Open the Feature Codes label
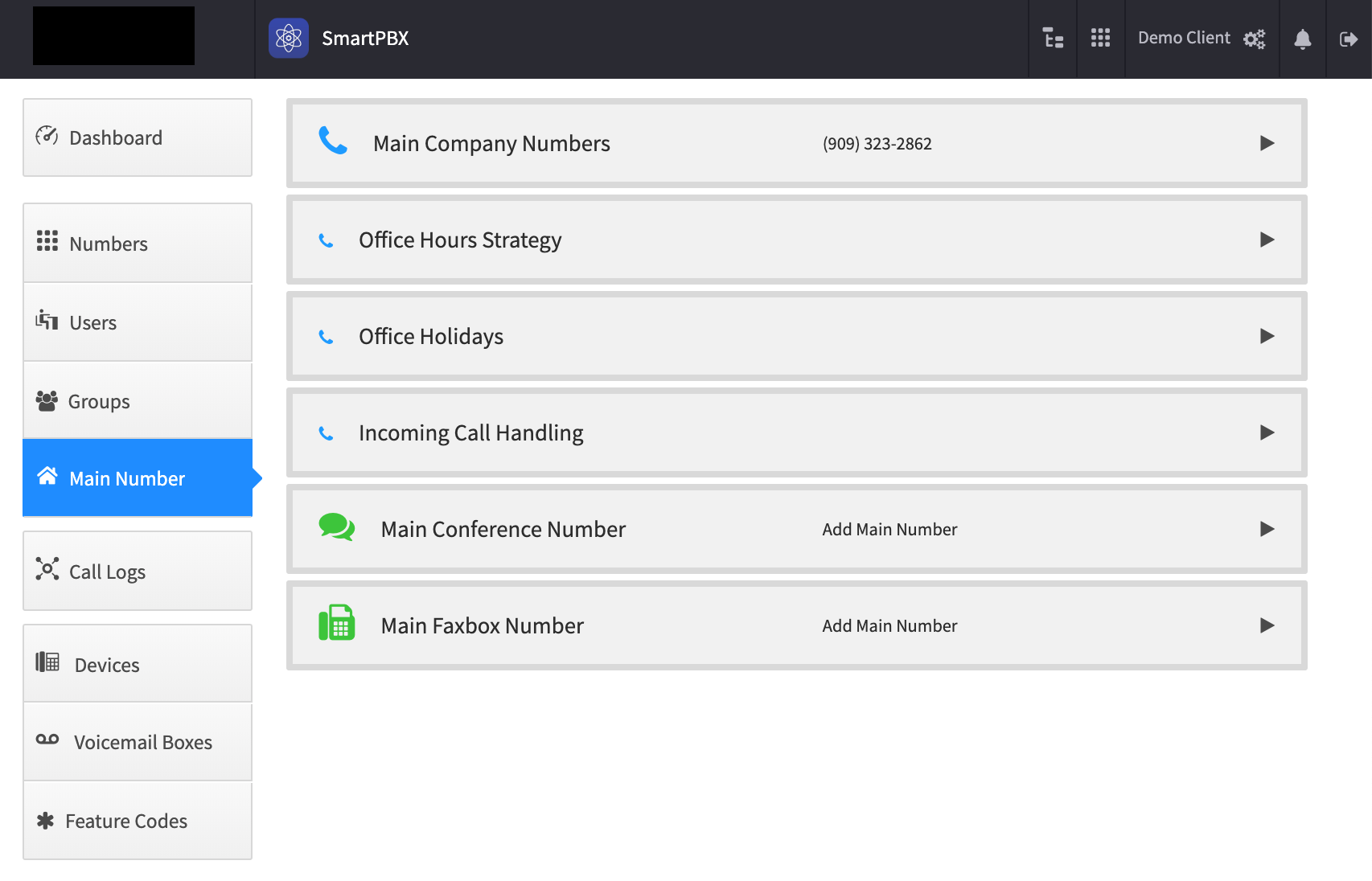This screenshot has height=881, width=1372. 126,821
